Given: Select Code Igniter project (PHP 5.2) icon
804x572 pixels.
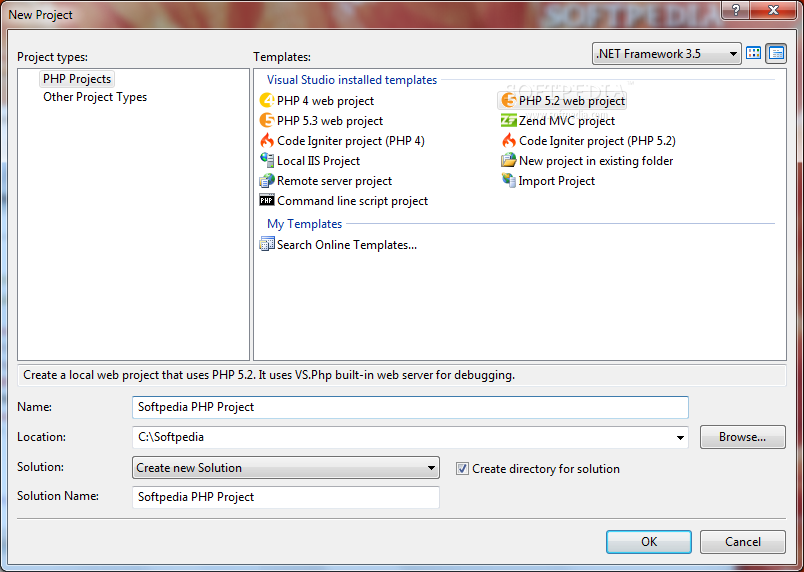Looking at the screenshot, I should pyautogui.click(x=509, y=140).
